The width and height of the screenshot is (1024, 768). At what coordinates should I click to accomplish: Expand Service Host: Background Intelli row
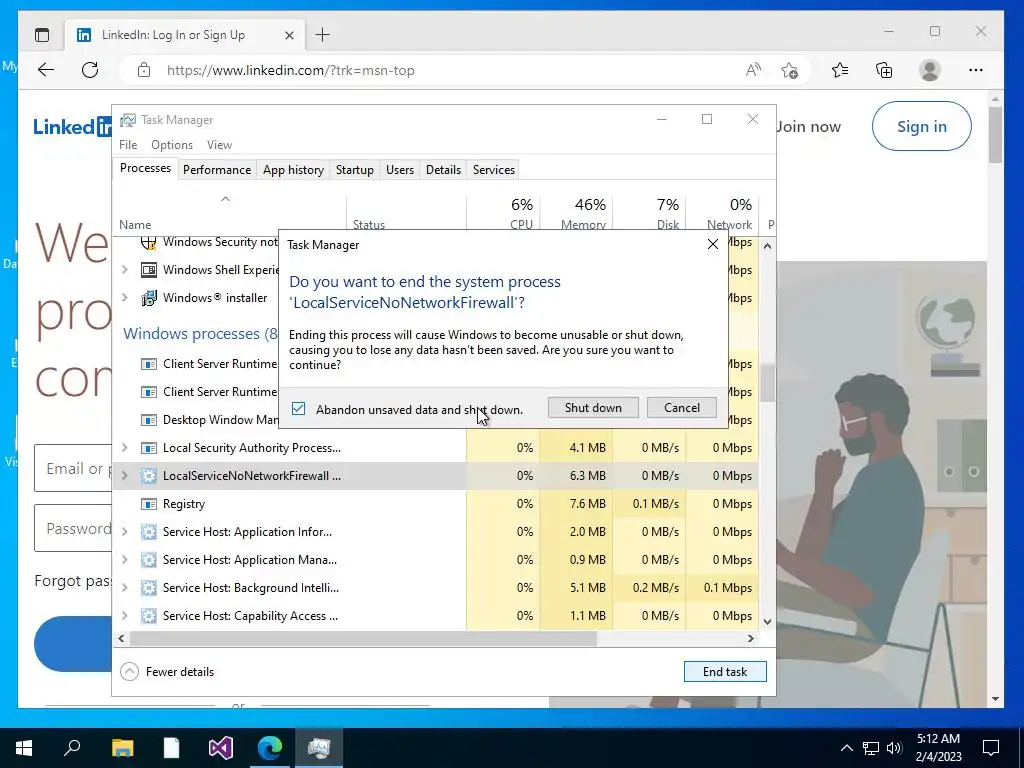coord(125,588)
